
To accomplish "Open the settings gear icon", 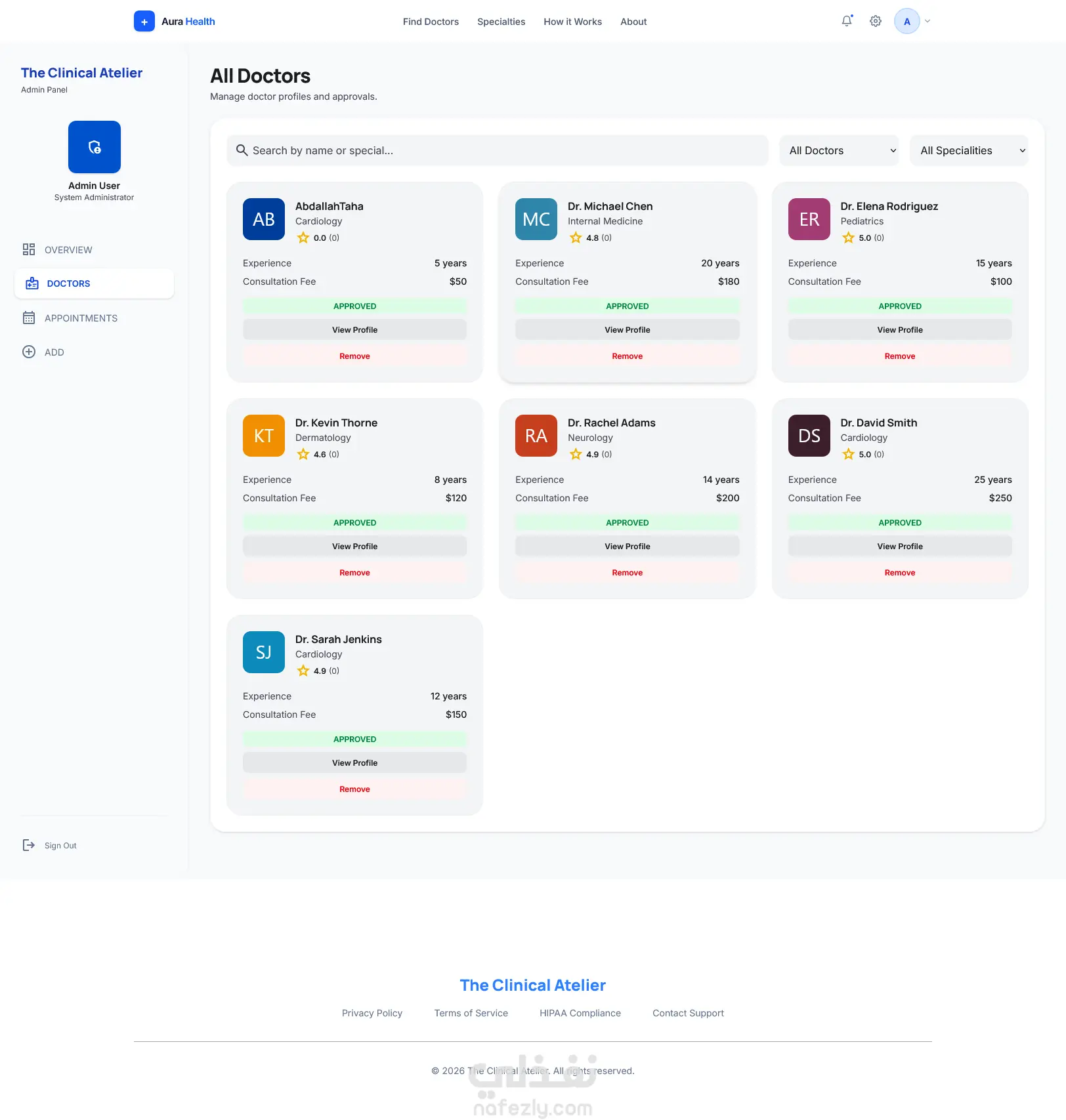I will (x=876, y=21).
